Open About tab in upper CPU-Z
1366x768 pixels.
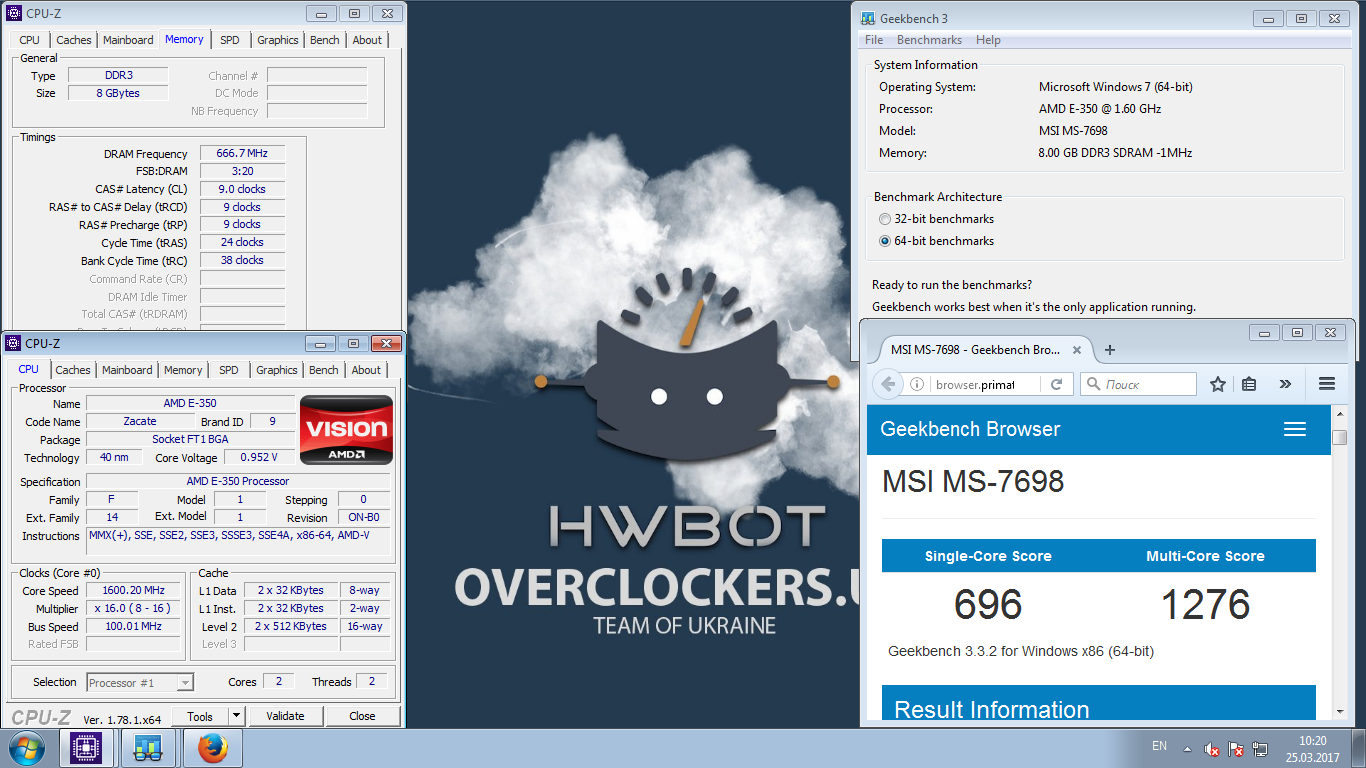click(367, 40)
